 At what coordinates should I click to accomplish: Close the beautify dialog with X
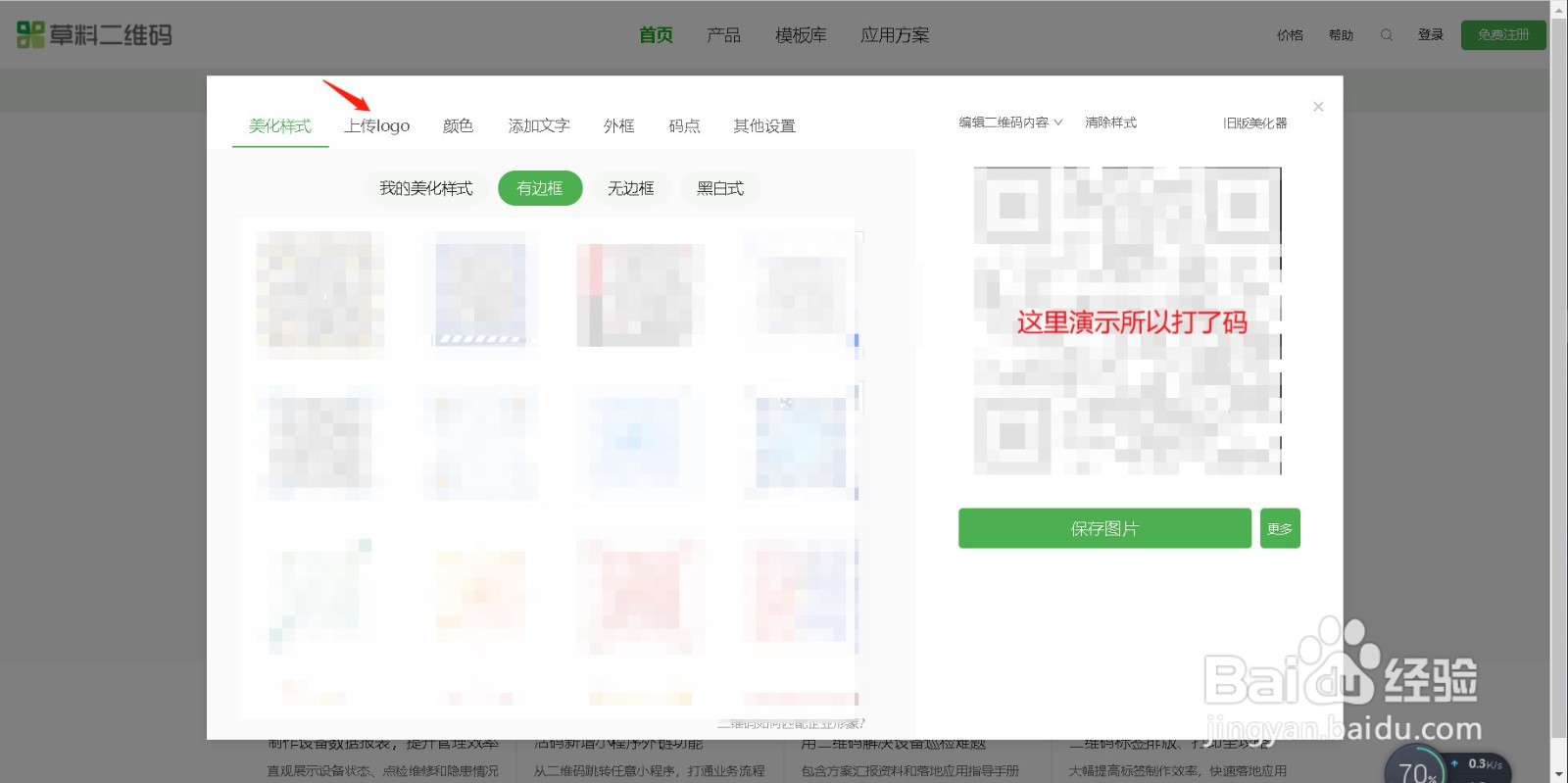click(x=1318, y=107)
